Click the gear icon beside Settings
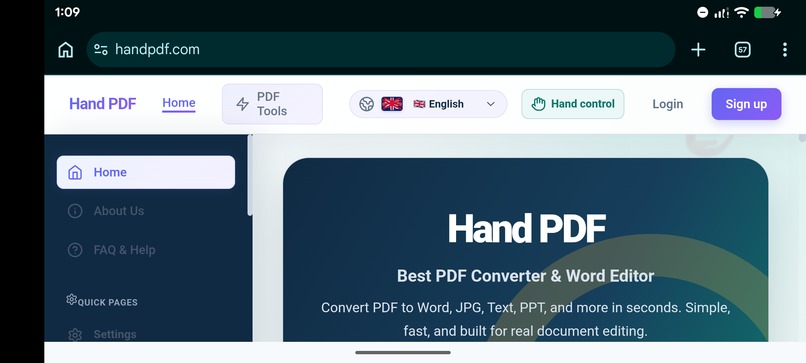 click(x=75, y=335)
